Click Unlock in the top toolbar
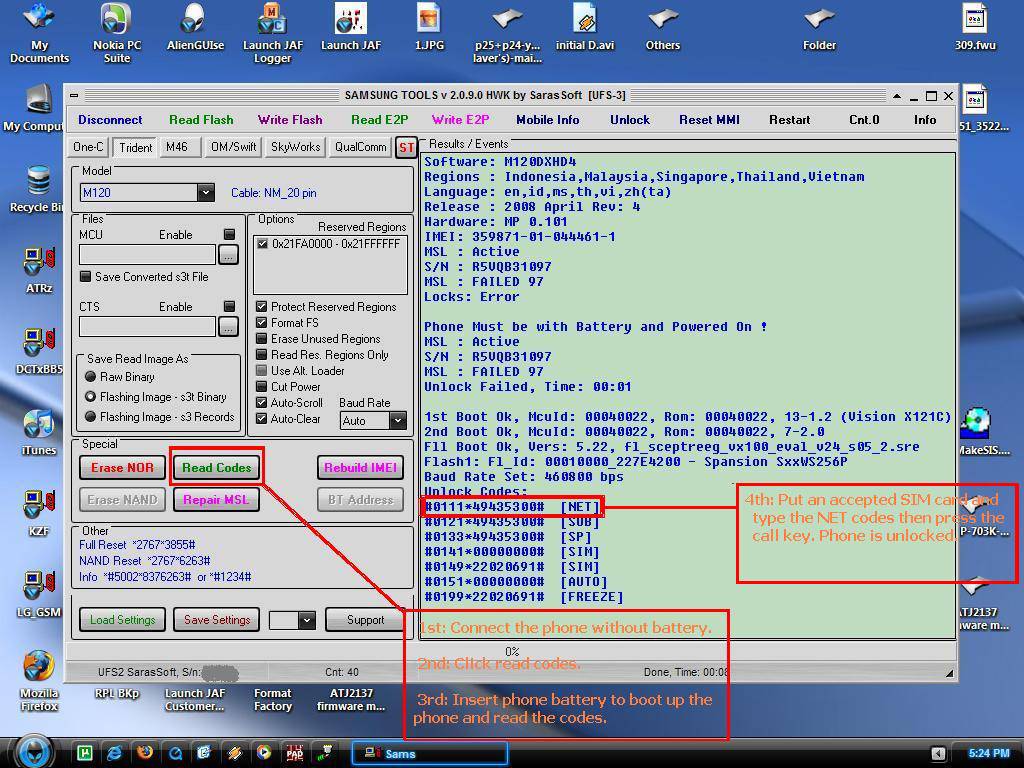The height and width of the screenshot is (768, 1024). click(630, 120)
